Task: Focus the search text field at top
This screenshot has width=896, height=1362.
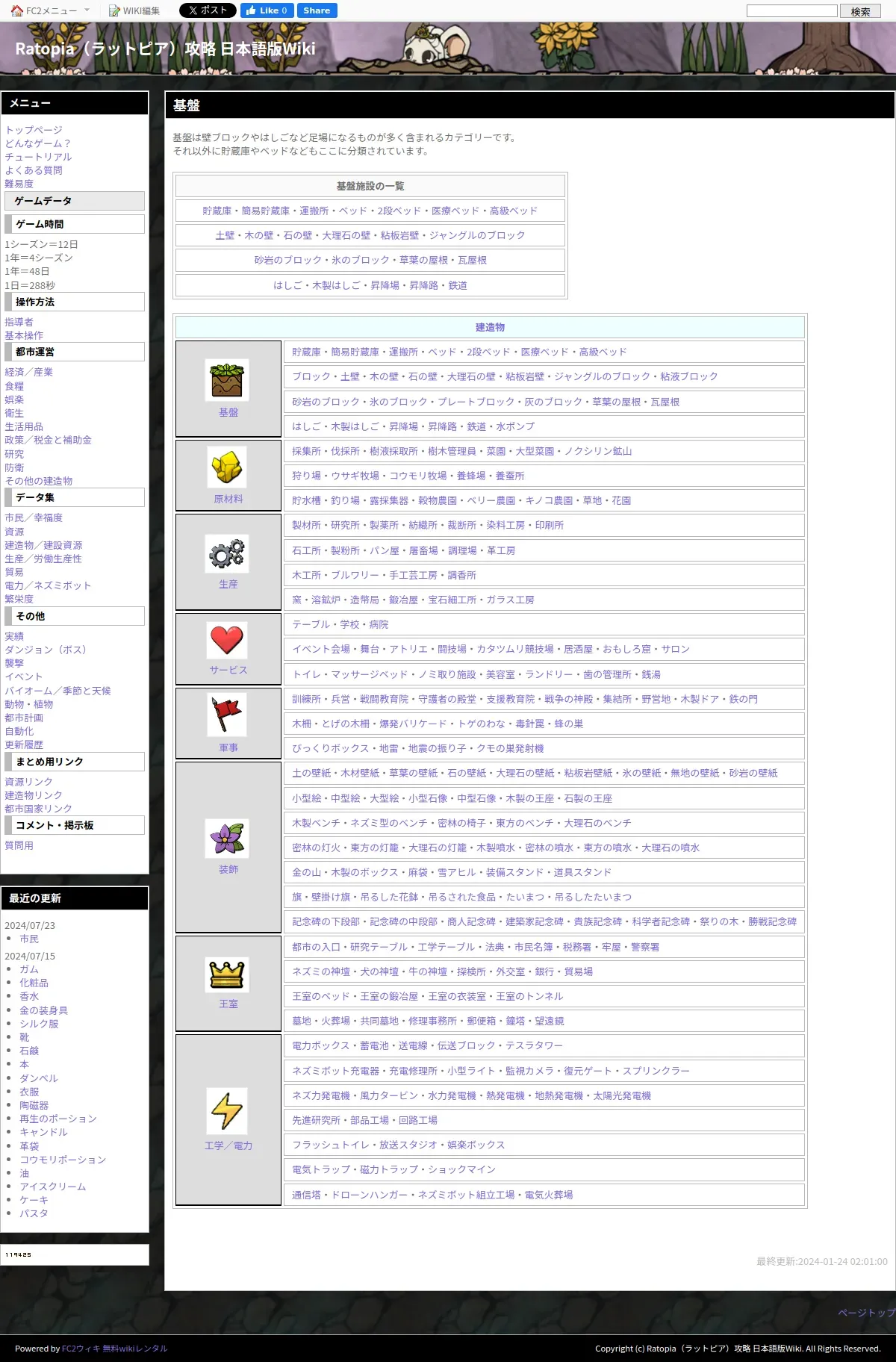Action: click(x=791, y=10)
